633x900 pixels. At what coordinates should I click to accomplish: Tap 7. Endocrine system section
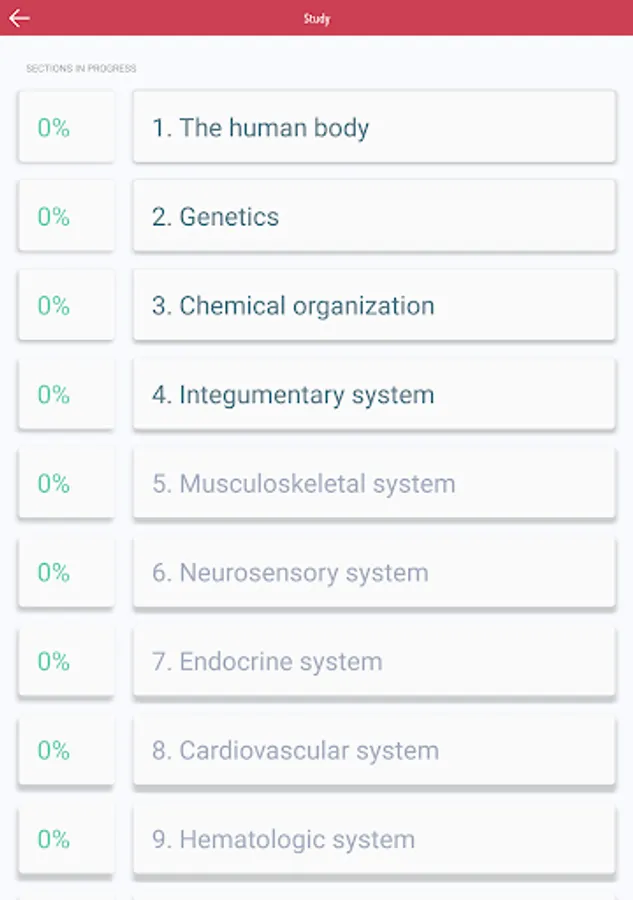[373, 661]
